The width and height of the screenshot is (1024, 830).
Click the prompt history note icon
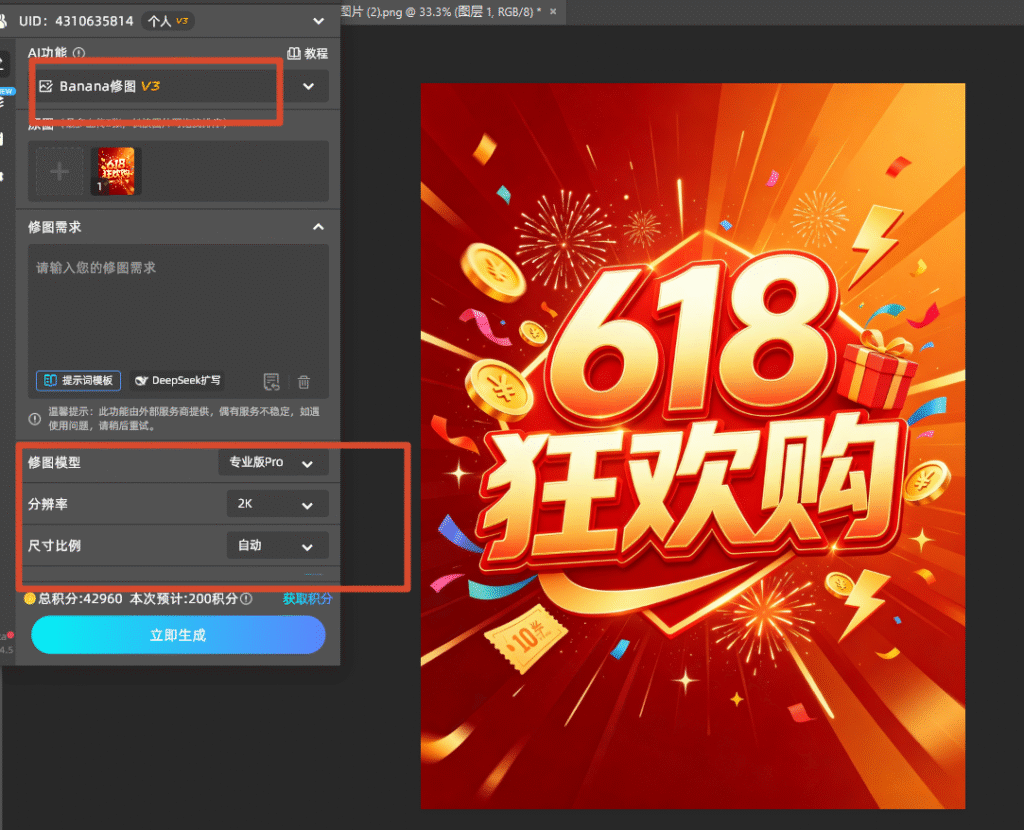(x=271, y=381)
